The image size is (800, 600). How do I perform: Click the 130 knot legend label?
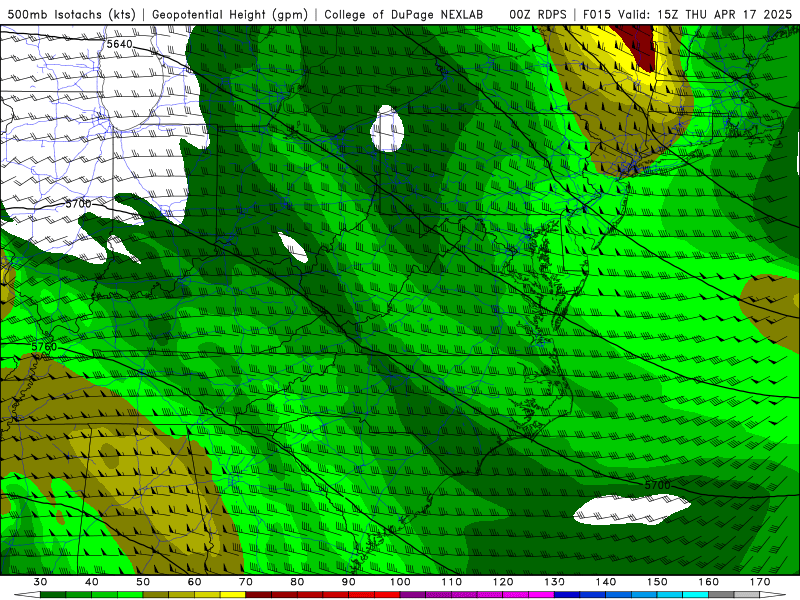(554, 582)
